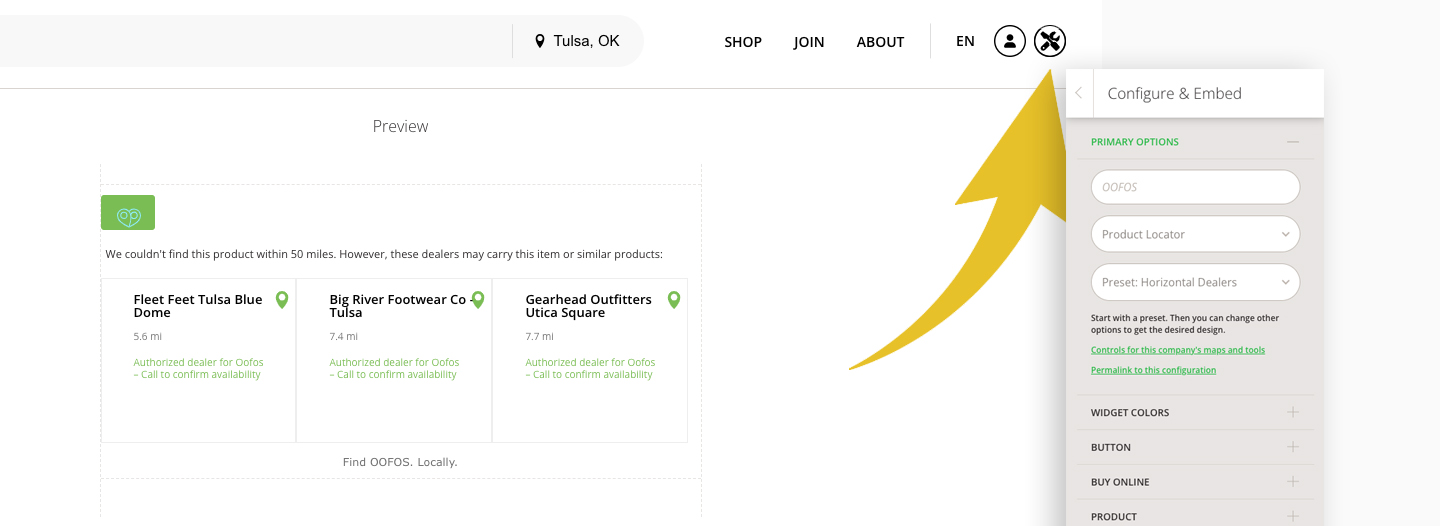
Task: Click the green Locally logo badge
Action: pyautogui.click(x=128, y=212)
